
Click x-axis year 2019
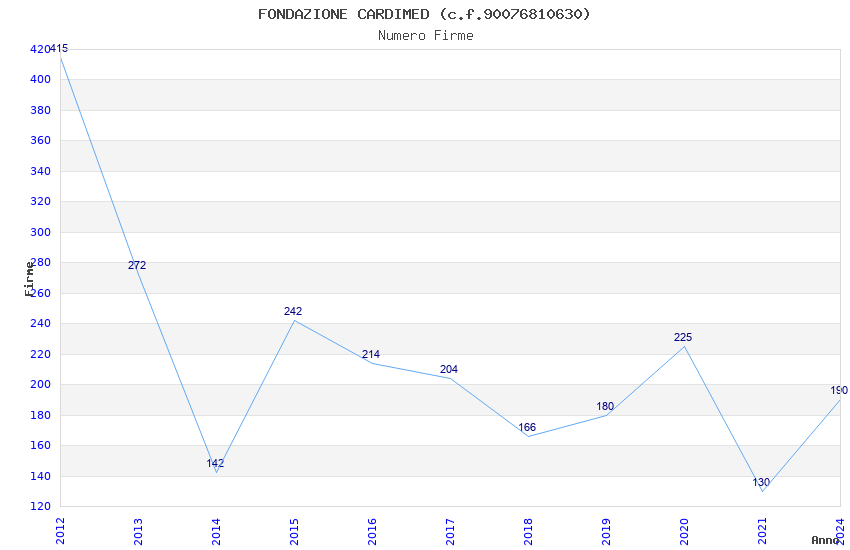pyautogui.click(x=607, y=531)
